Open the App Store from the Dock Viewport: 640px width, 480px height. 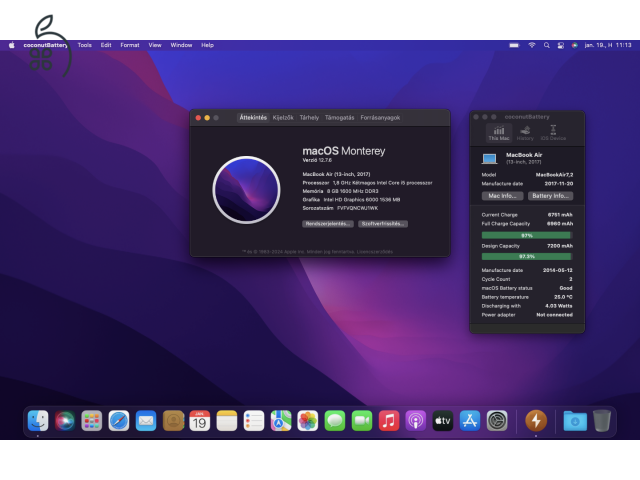pyautogui.click(x=470, y=421)
